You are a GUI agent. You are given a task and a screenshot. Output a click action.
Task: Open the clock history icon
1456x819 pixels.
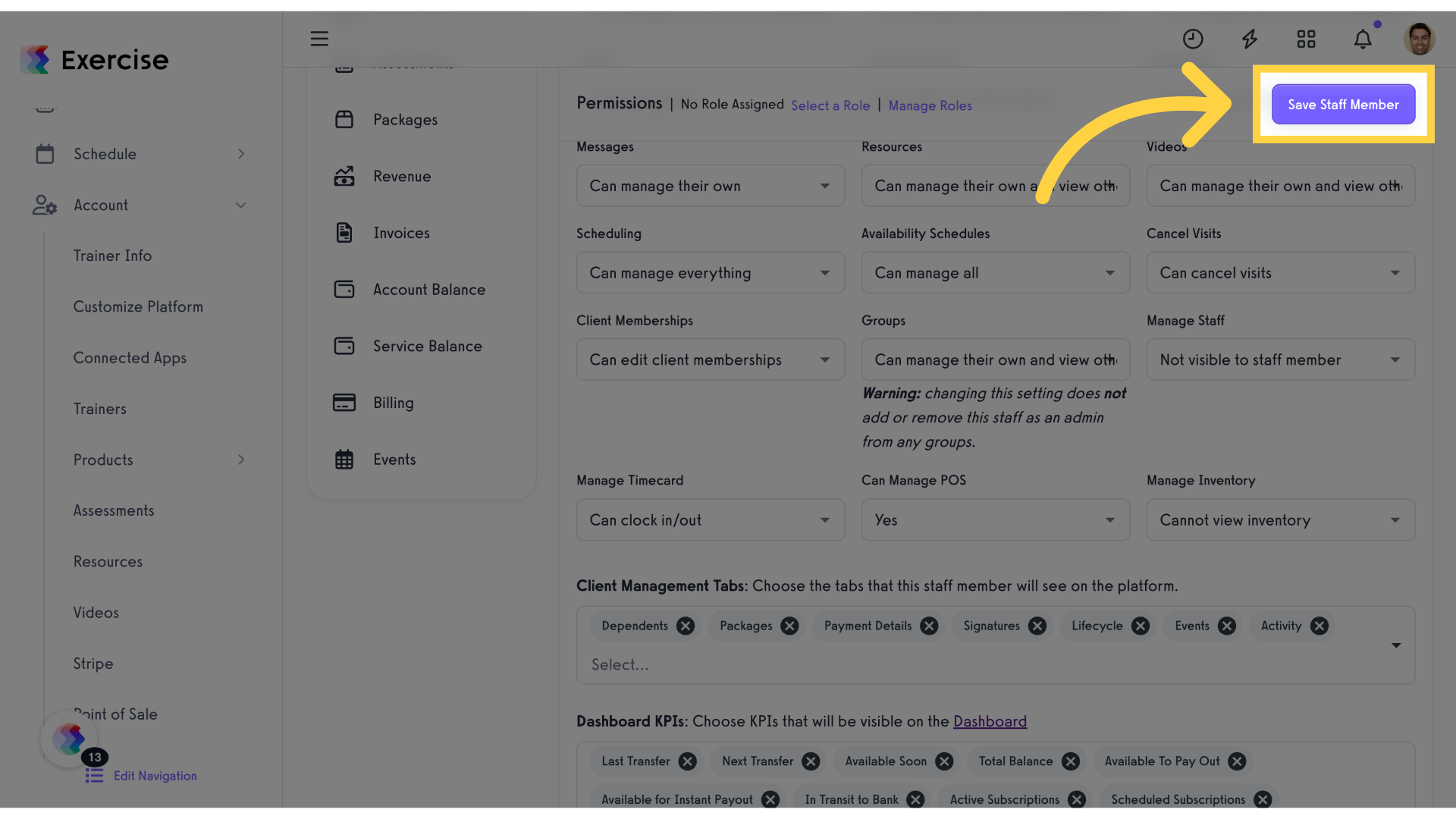pyautogui.click(x=1193, y=39)
